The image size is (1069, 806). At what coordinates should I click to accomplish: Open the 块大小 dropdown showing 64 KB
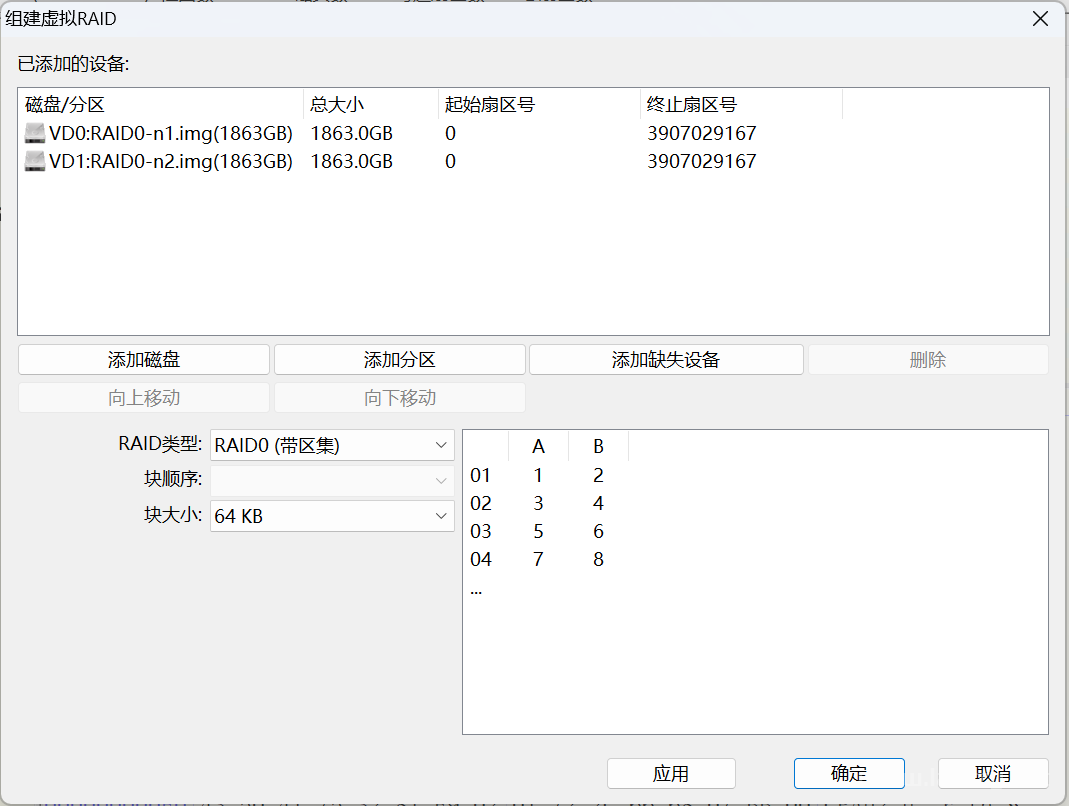[x=332, y=516]
